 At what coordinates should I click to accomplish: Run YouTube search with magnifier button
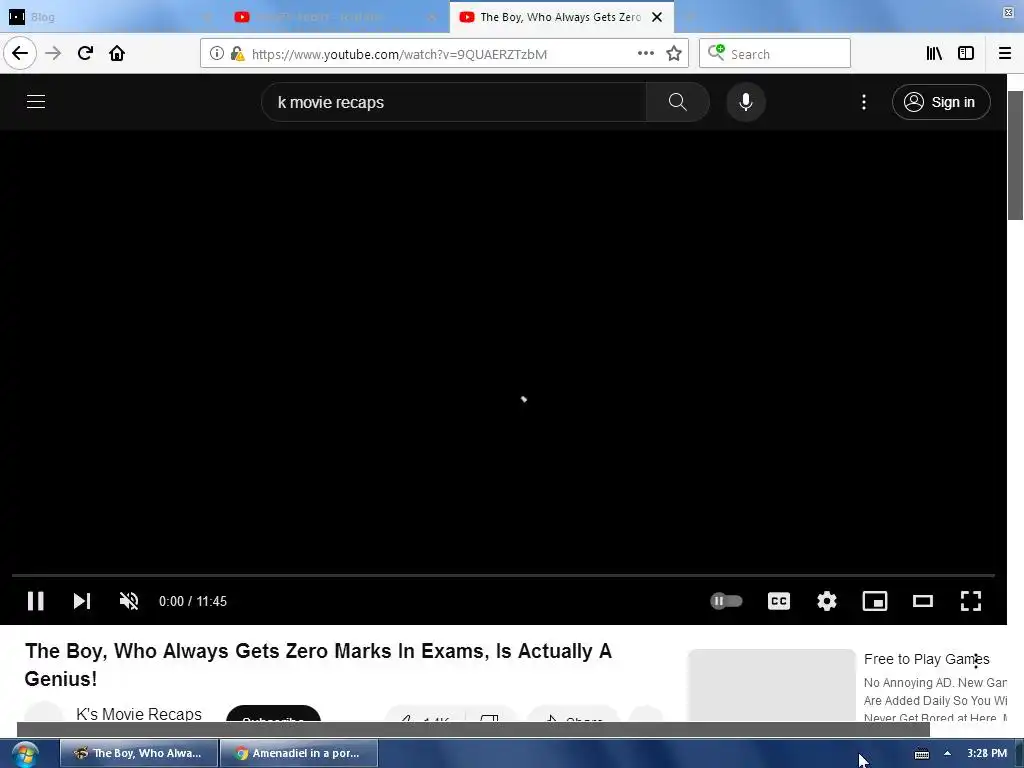click(x=677, y=102)
